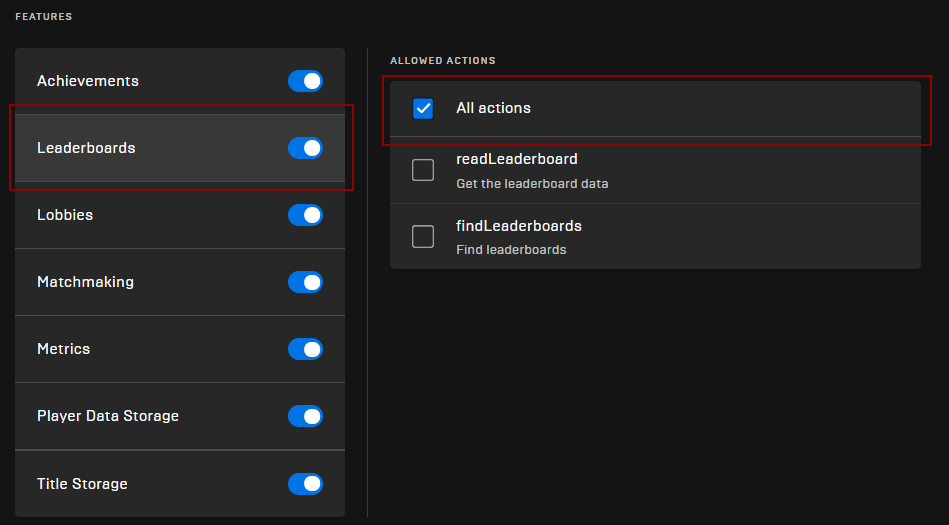The height and width of the screenshot is (525, 949).
Task: Turn off the Title Storage toggle
Action: (305, 484)
